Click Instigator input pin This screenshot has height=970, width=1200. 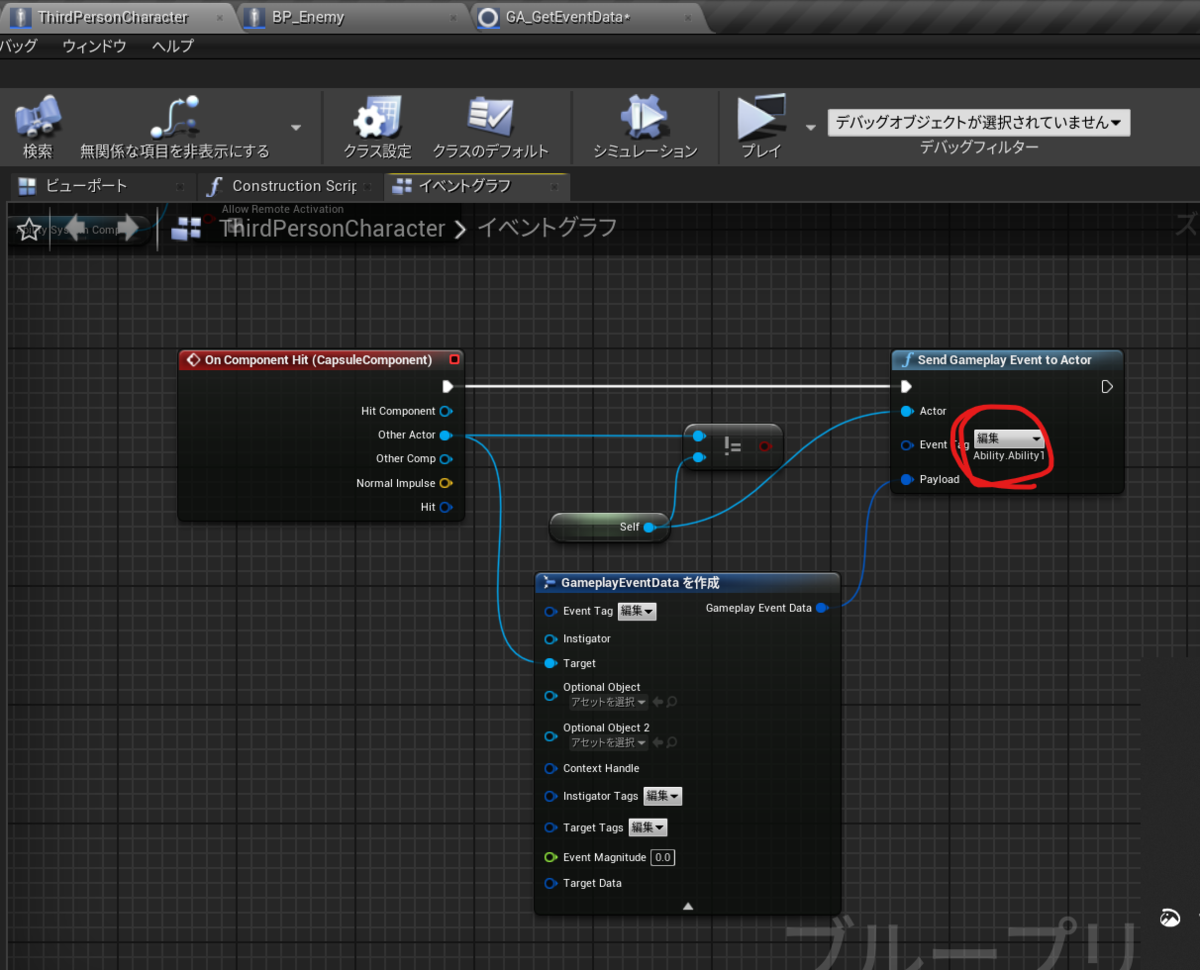click(x=550, y=639)
